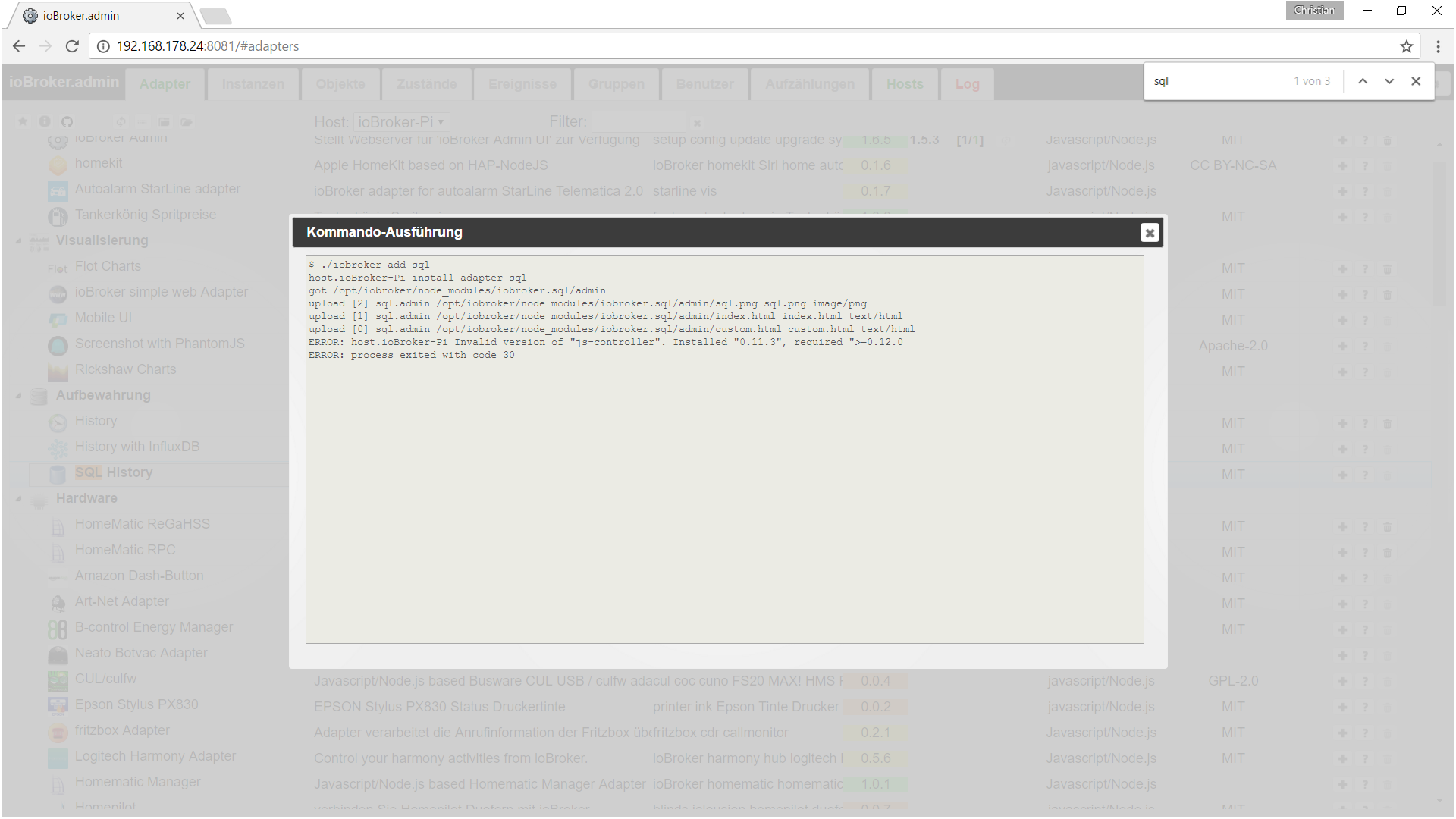Expand all groups with the open folder icon
This screenshot has width=1456, height=819.
click(x=186, y=121)
